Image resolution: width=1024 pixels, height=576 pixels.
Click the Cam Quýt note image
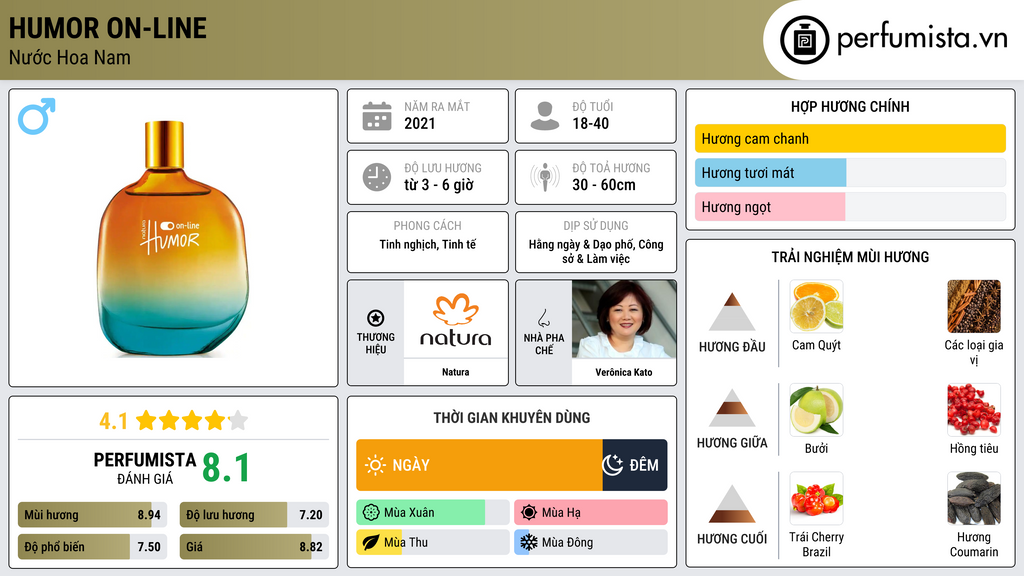point(816,306)
